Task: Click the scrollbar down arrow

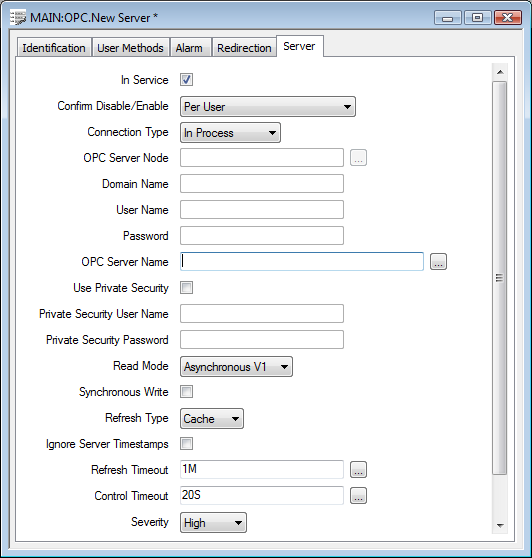Action: click(500, 526)
